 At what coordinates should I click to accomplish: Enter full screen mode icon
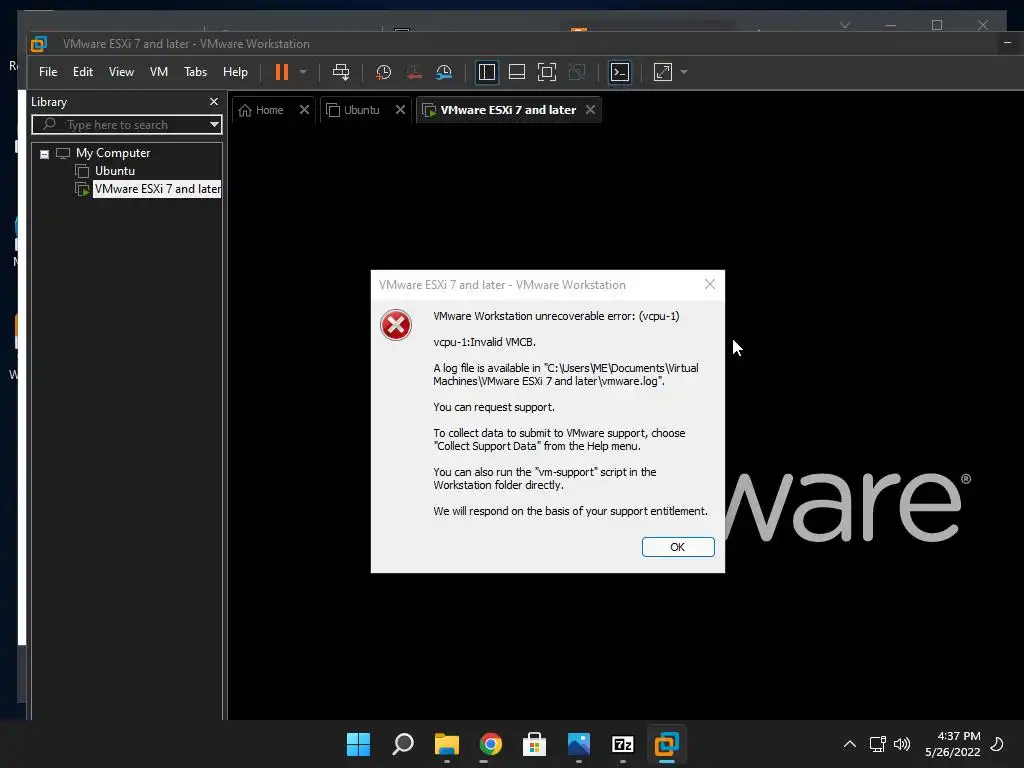pos(547,72)
